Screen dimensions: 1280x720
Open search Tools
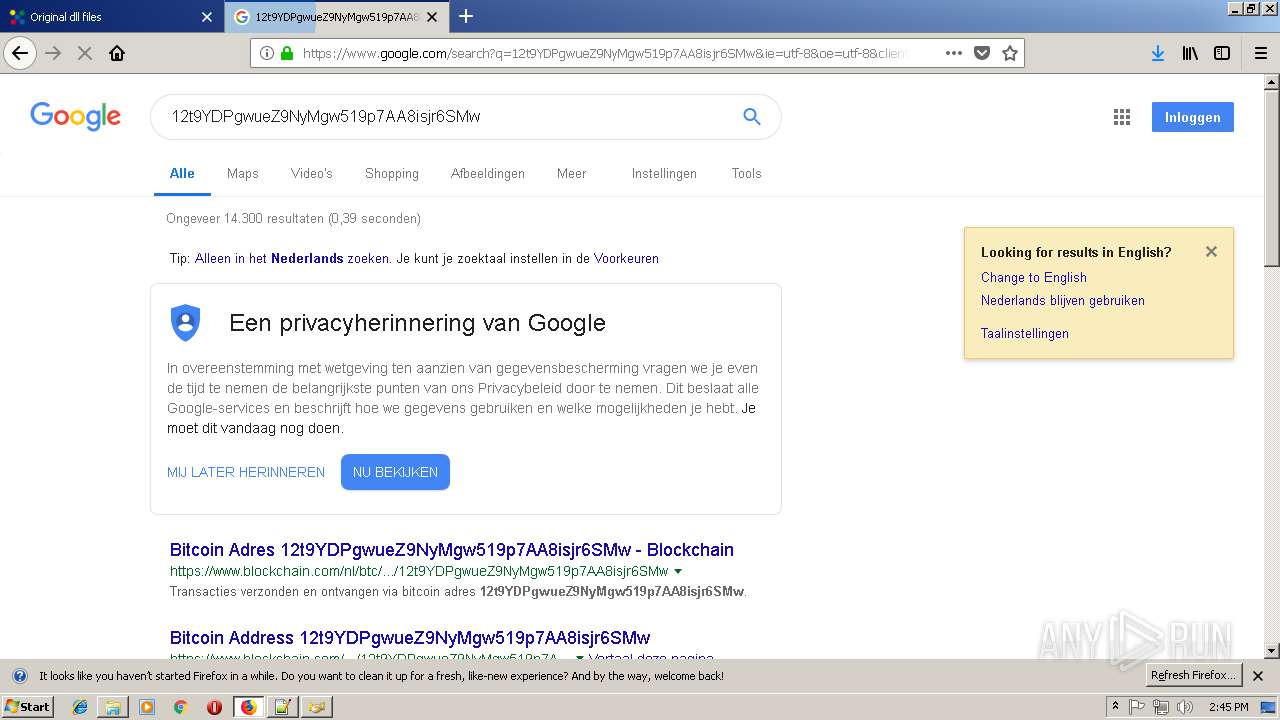pyautogui.click(x=746, y=173)
